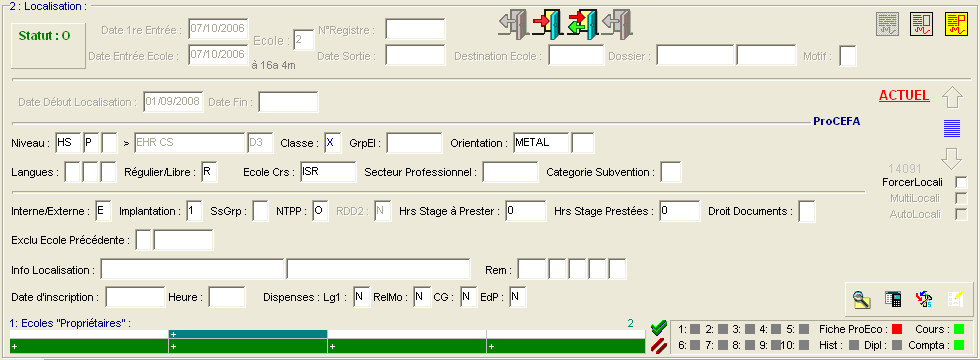980x360 pixels.
Task: Click the down arrow below the list icon
Action: pyautogui.click(x=952, y=159)
